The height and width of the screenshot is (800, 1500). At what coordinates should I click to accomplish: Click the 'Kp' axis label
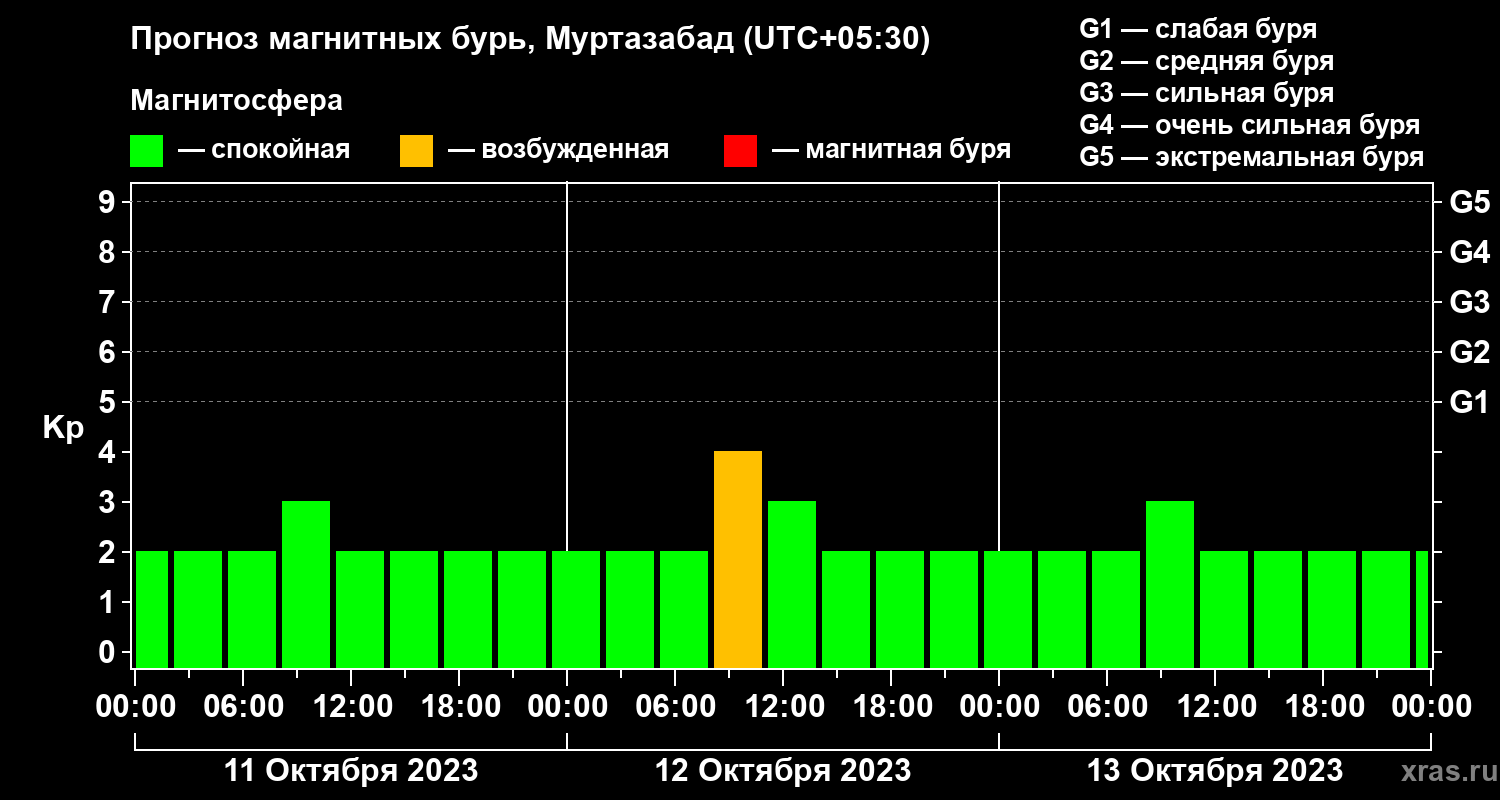(x=63, y=428)
